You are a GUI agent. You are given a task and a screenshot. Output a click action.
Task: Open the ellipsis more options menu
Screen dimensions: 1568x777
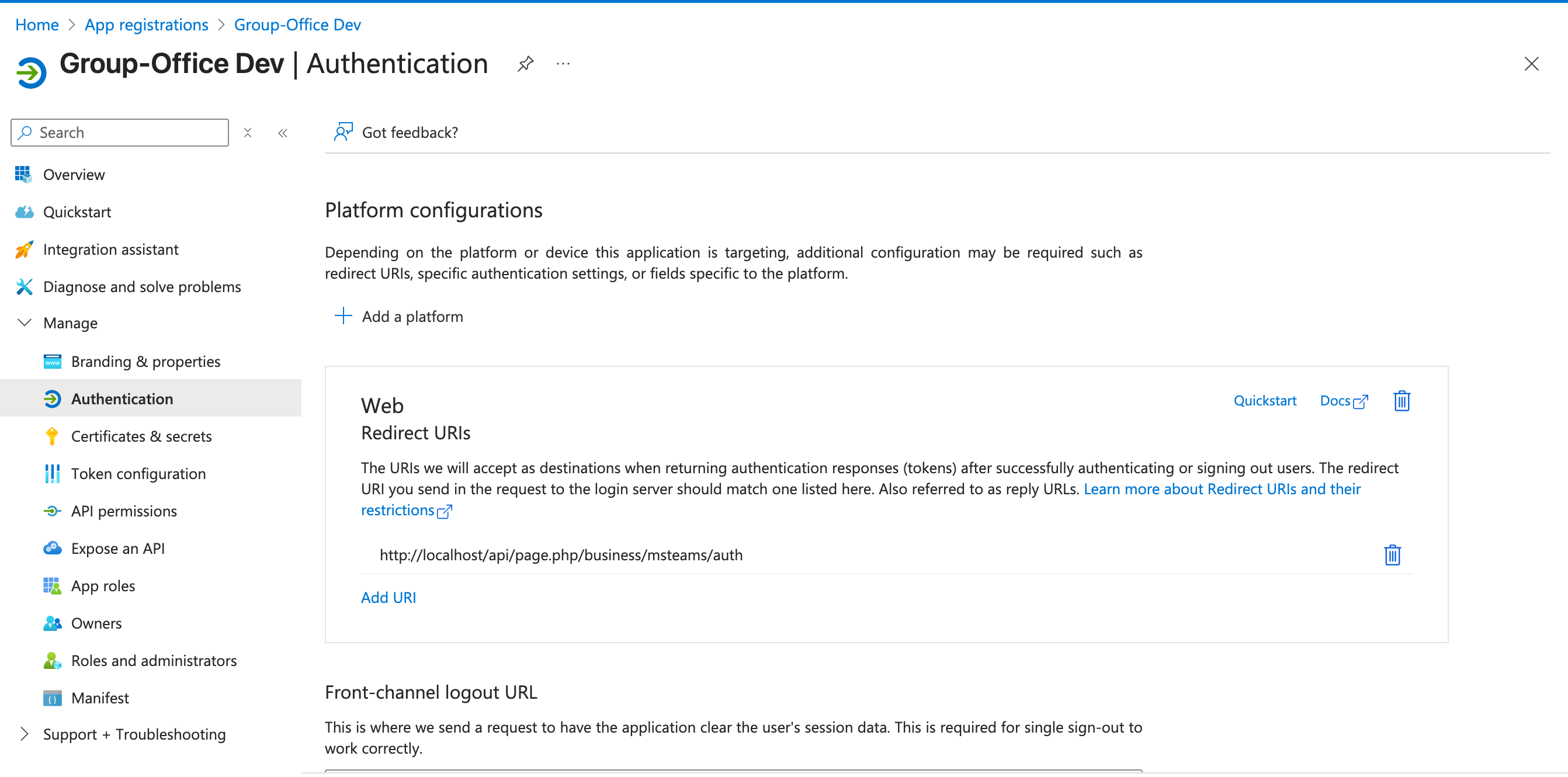pos(563,64)
